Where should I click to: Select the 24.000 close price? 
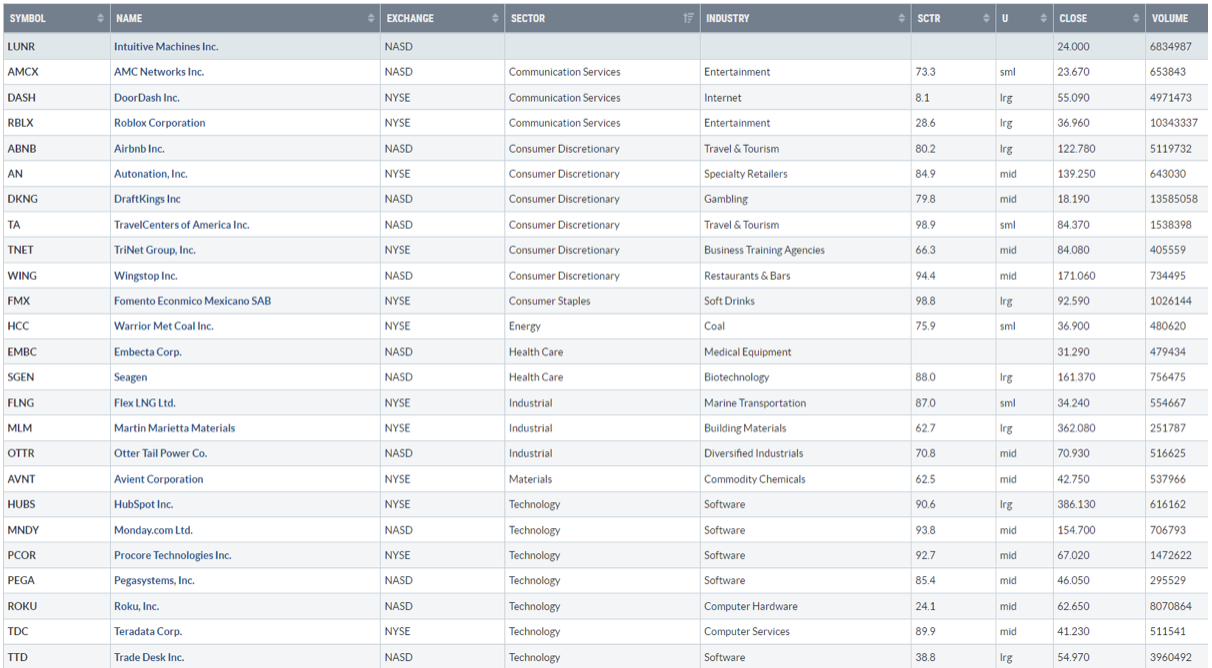1074,47
